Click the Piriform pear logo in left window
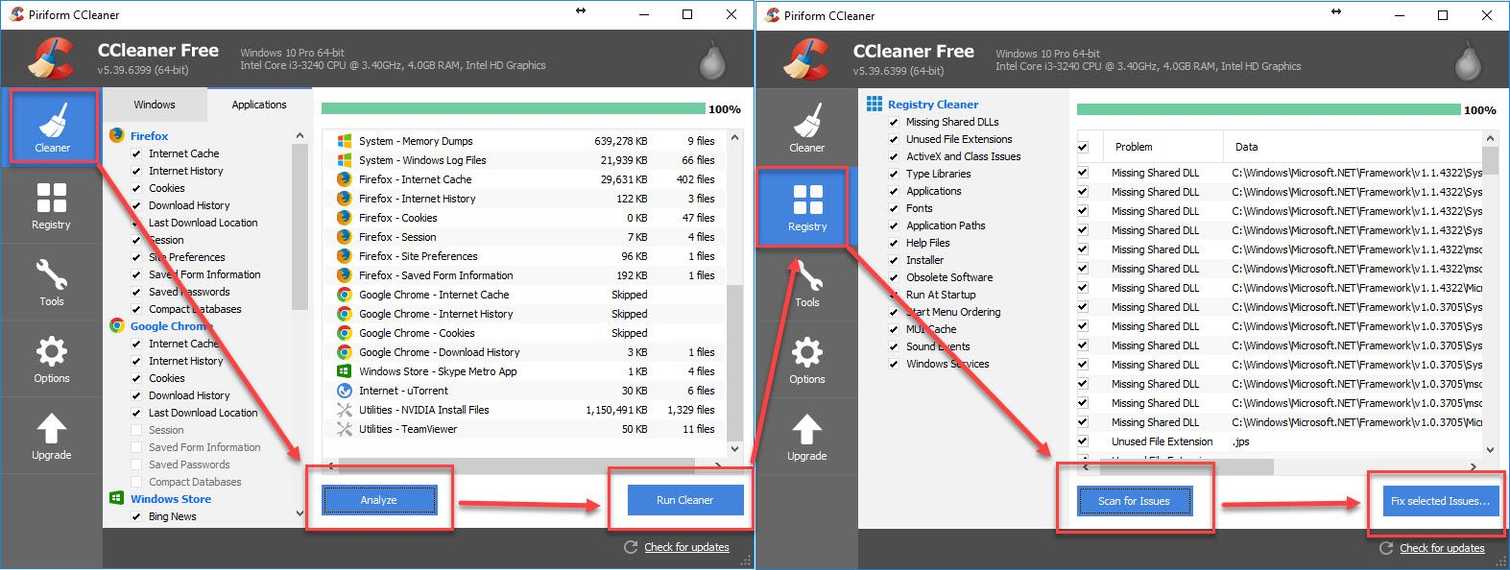Viewport: 1510px width, 570px height. [x=711, y=60]
